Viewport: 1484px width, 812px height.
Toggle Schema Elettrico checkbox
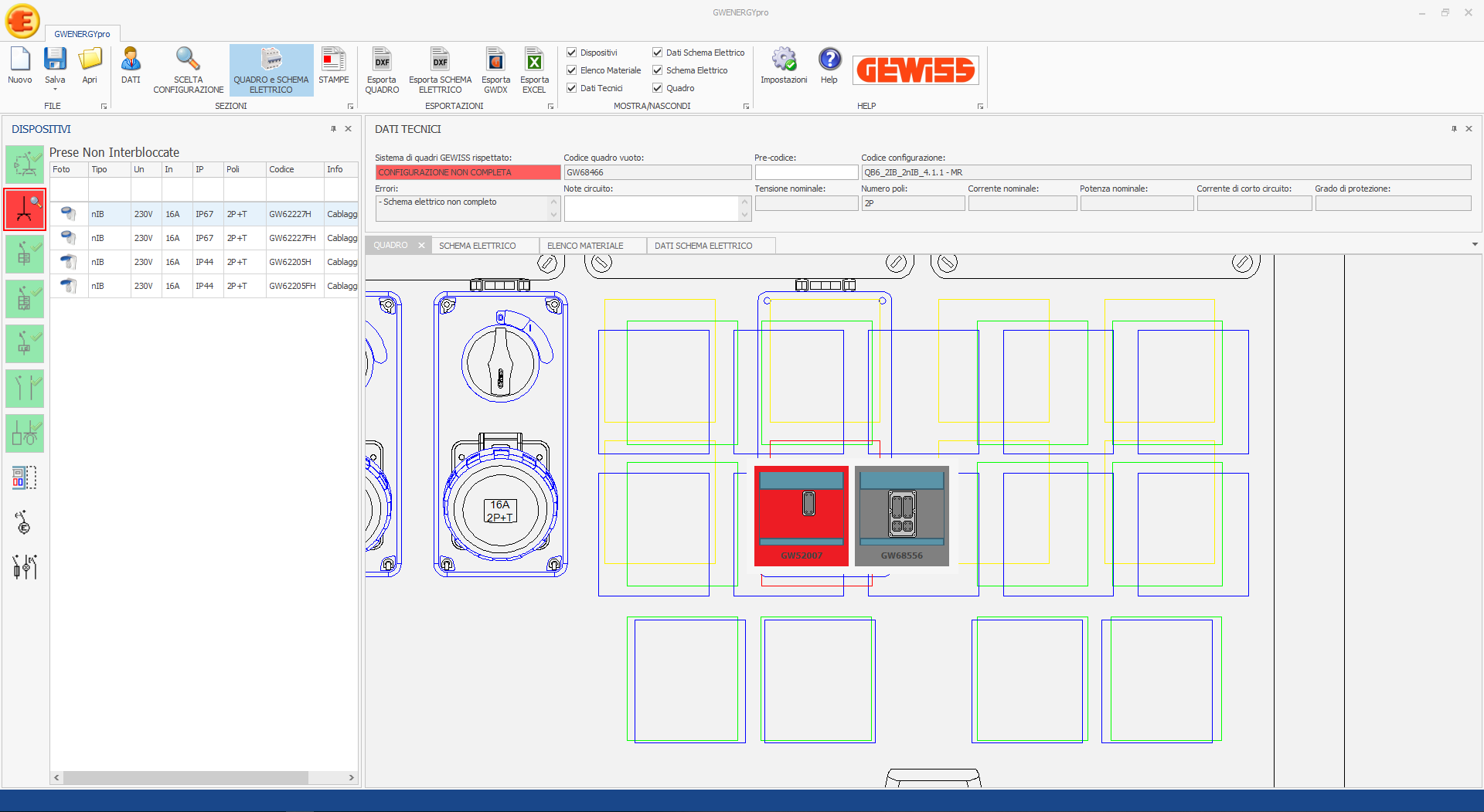coord(658,70)
